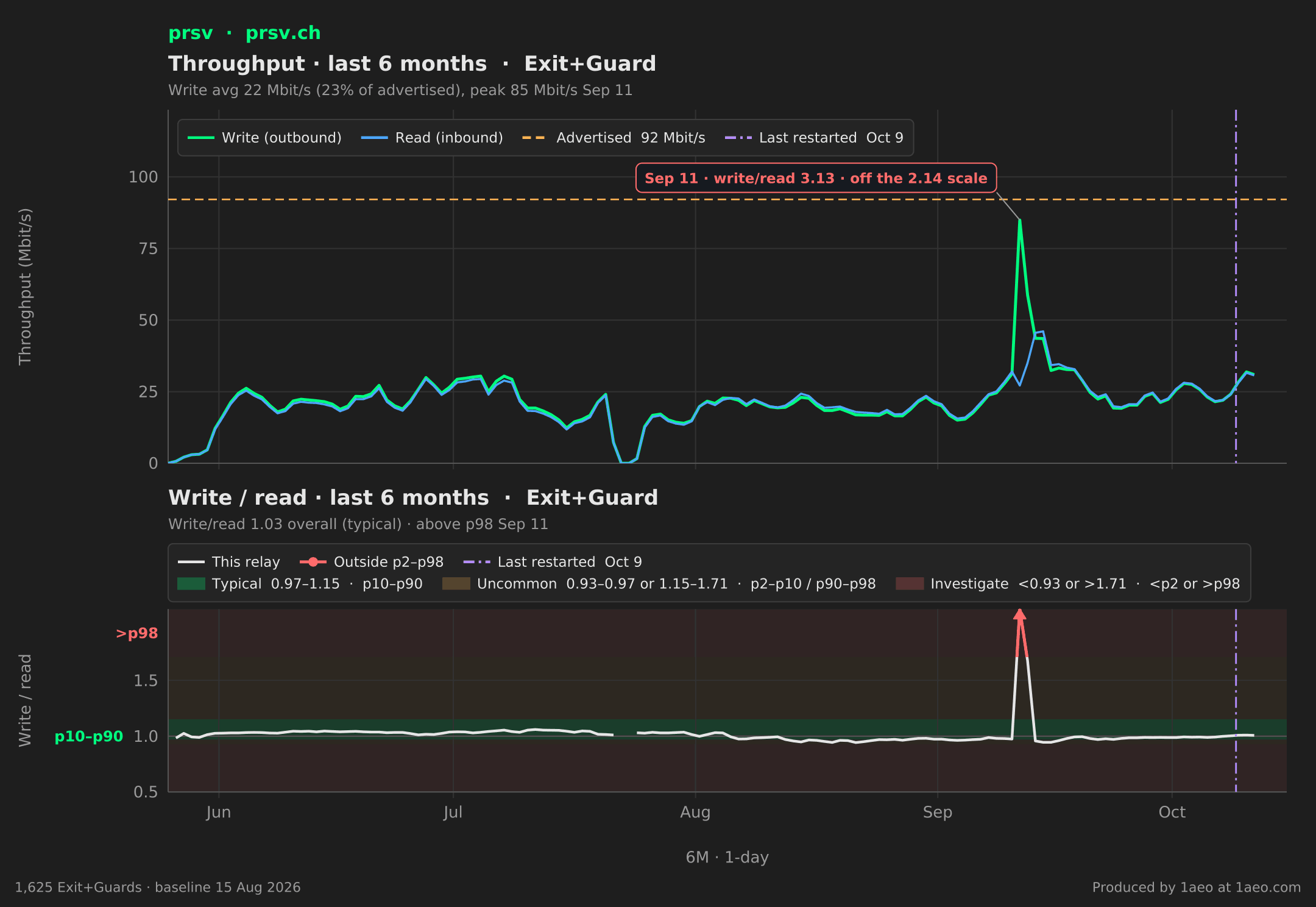Click the Aug x-axis label
Image resolution: width=1316 pixels, height=907 pixels.
click(x=695, y=813)
